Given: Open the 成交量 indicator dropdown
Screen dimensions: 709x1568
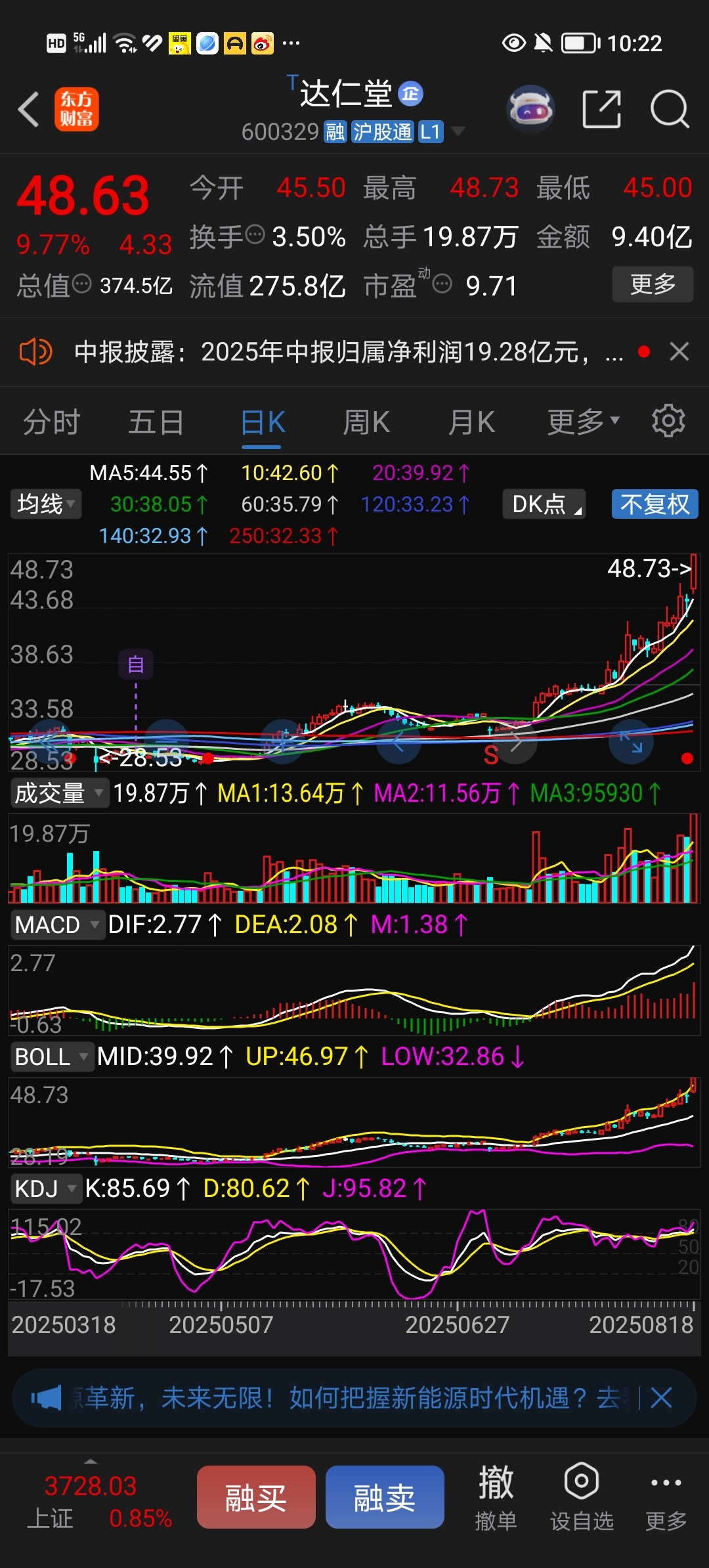Looking at the screenshot, I should (x=58, y=793).
